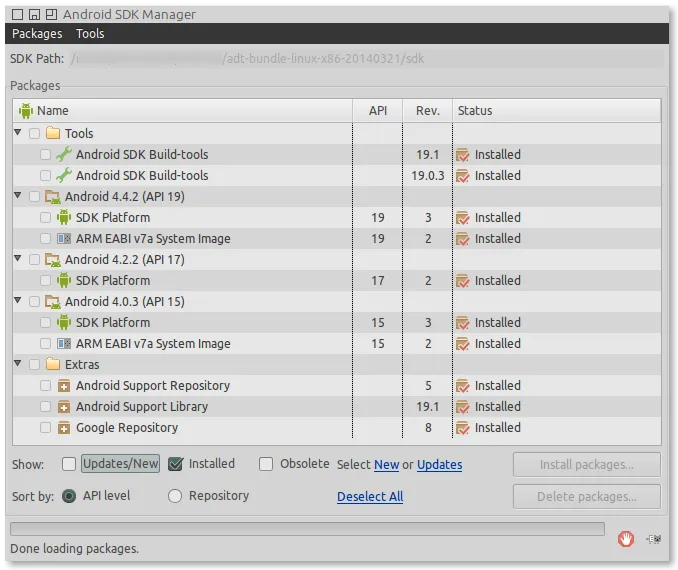Enable the Obsolete show filter checkbox
678x570 pixels.
tap(266, 464)
